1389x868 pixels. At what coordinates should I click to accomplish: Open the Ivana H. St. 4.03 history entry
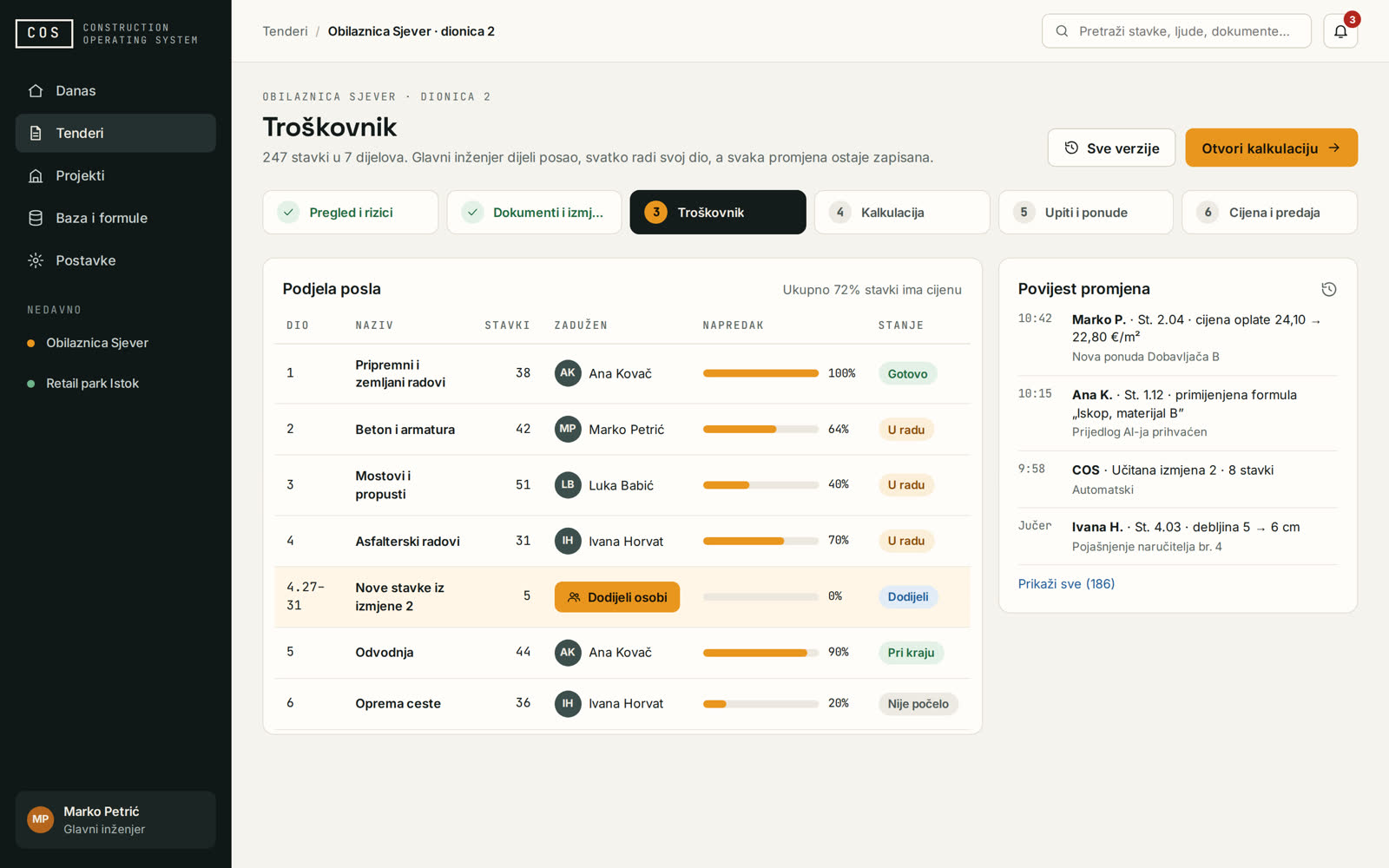1178,536
